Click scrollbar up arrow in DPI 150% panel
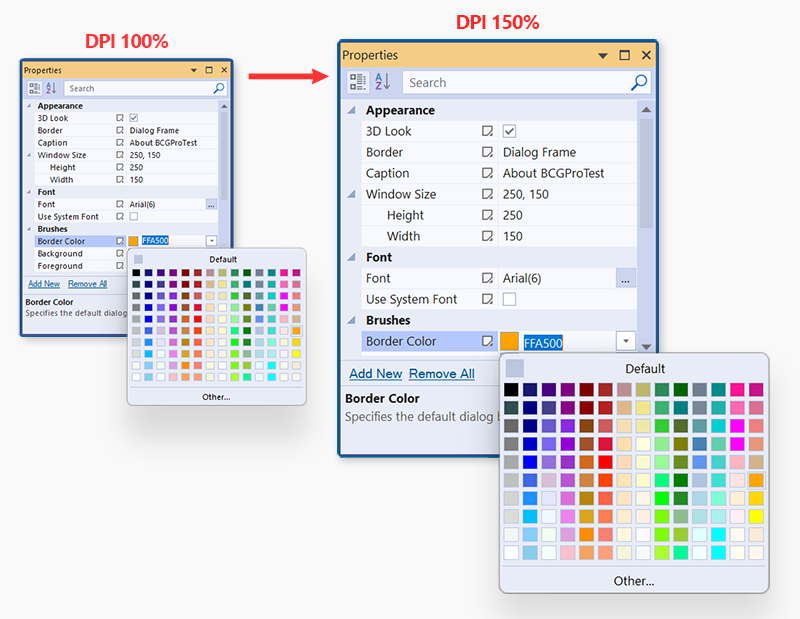 (646, 110)
